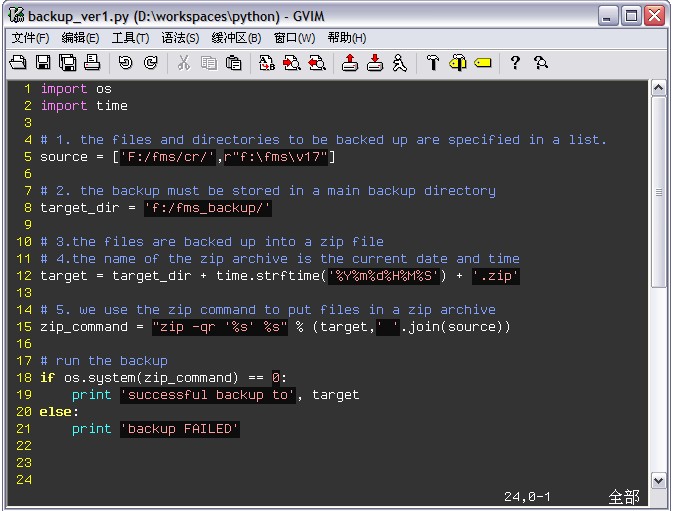Click the Open file toolbar icon

coord(18,63)
